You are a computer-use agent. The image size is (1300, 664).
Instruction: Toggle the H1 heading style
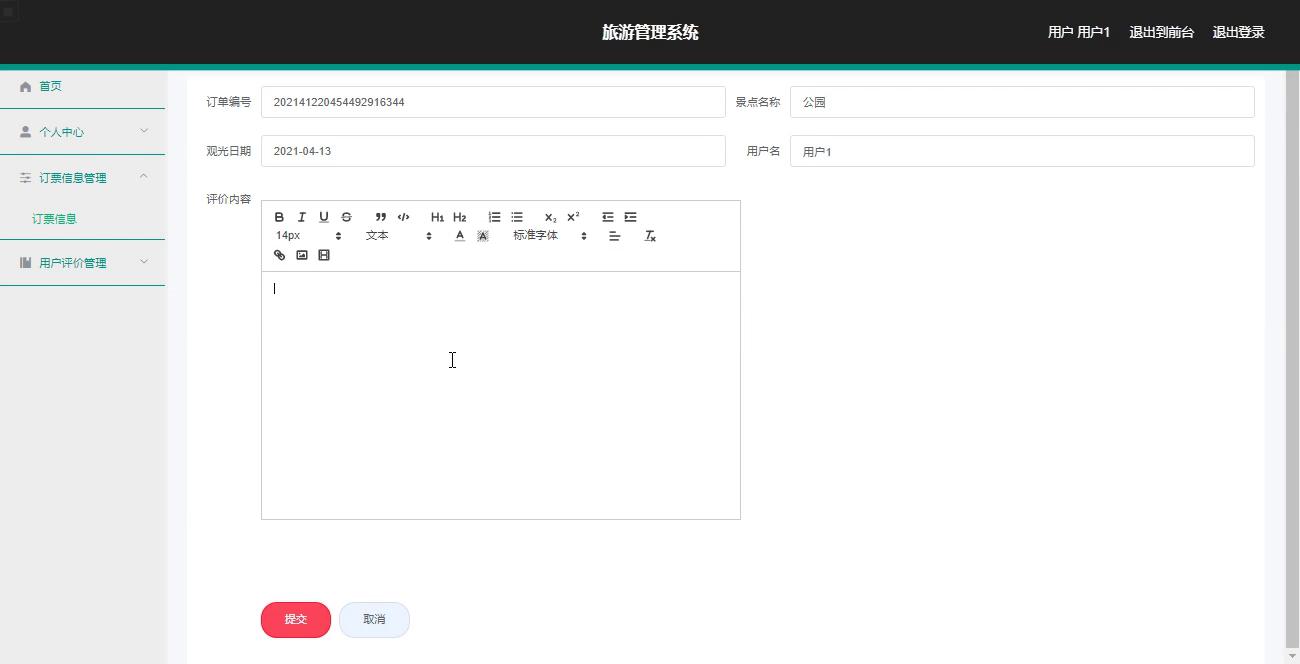pos(437,217)
